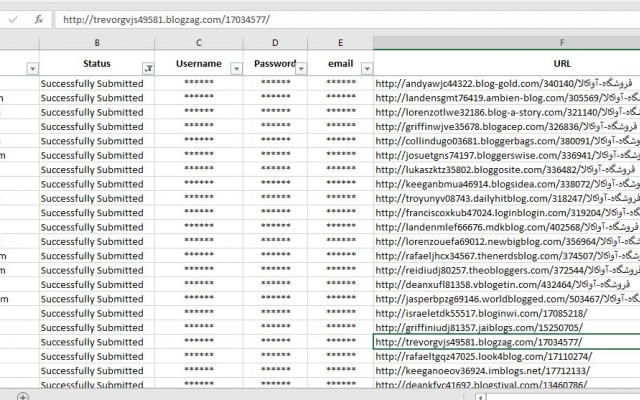Viewport: 640px width, 400px height.
Task: Click the Password header cell
Action: (x=275, y=63)
